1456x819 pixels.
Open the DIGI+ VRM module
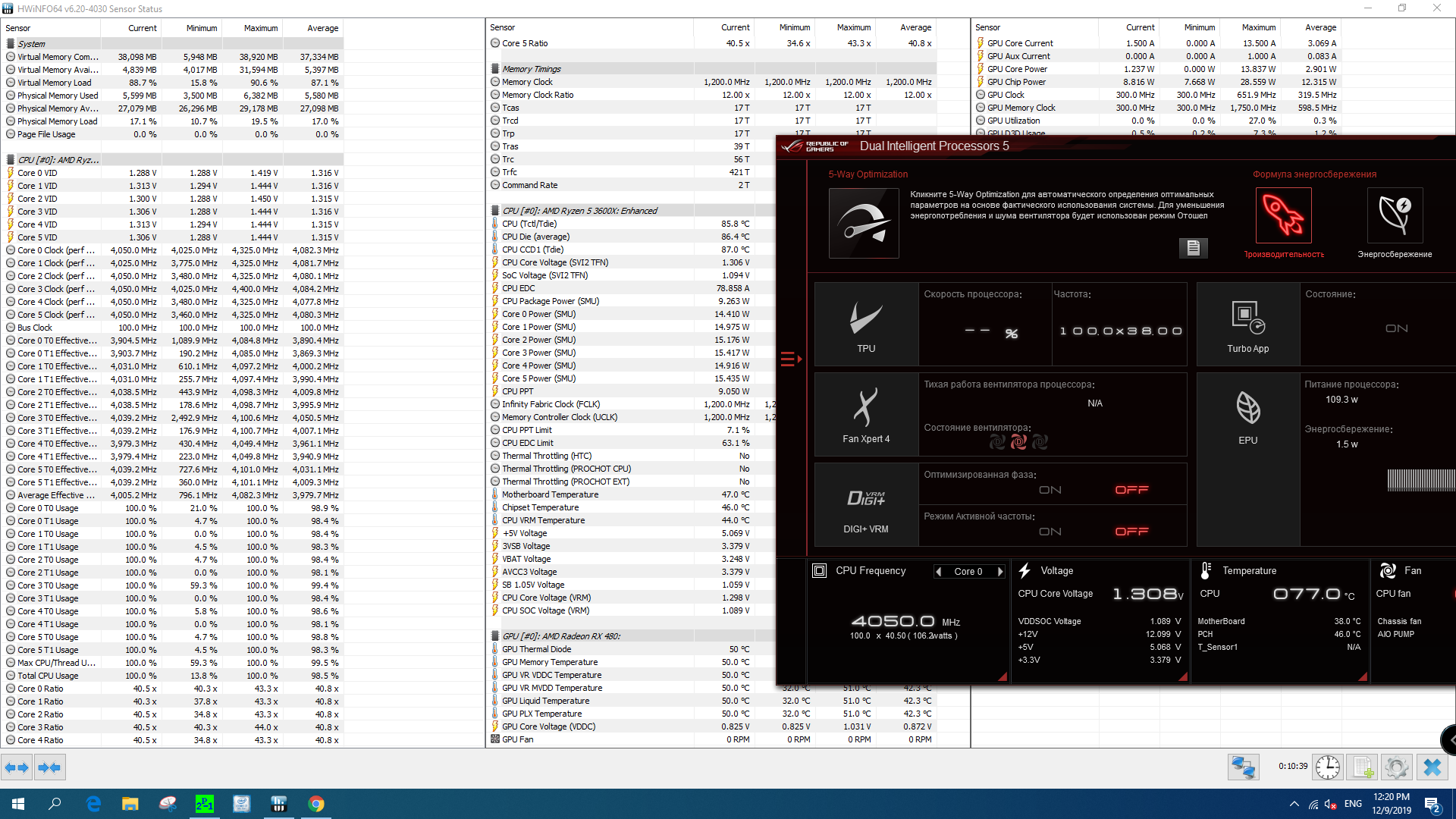click(x=865, y=505)
